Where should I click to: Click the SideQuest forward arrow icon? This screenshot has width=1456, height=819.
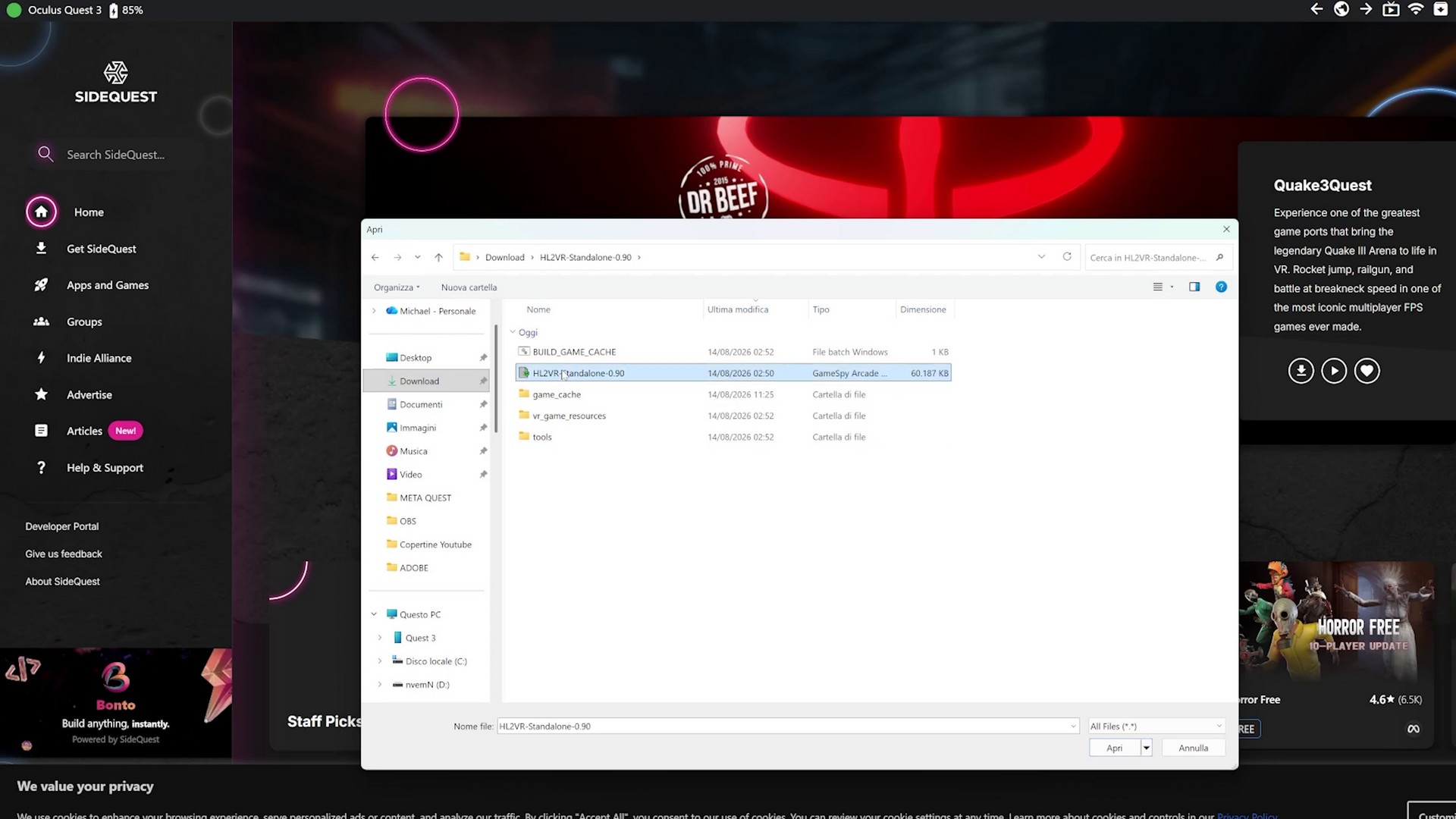click(x=1366, y=10)
